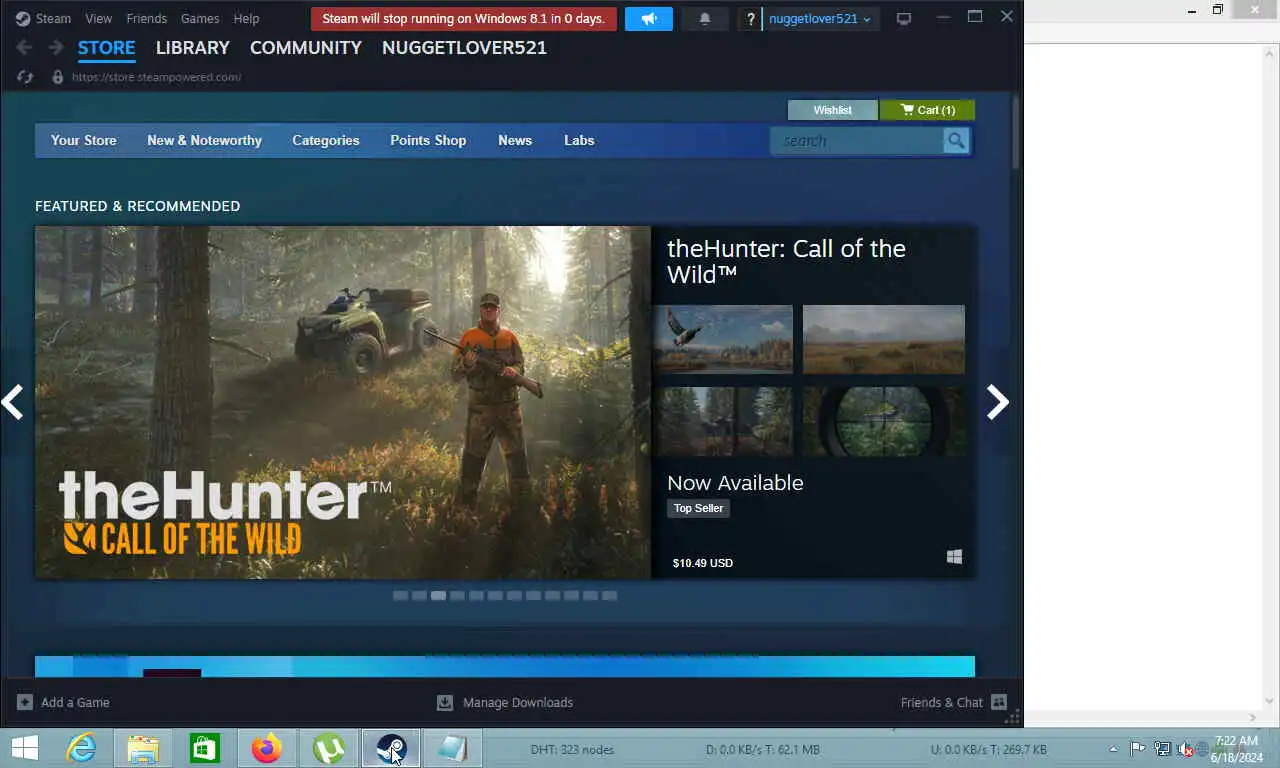
Task: Click Add a Game label
Action: 75,702
